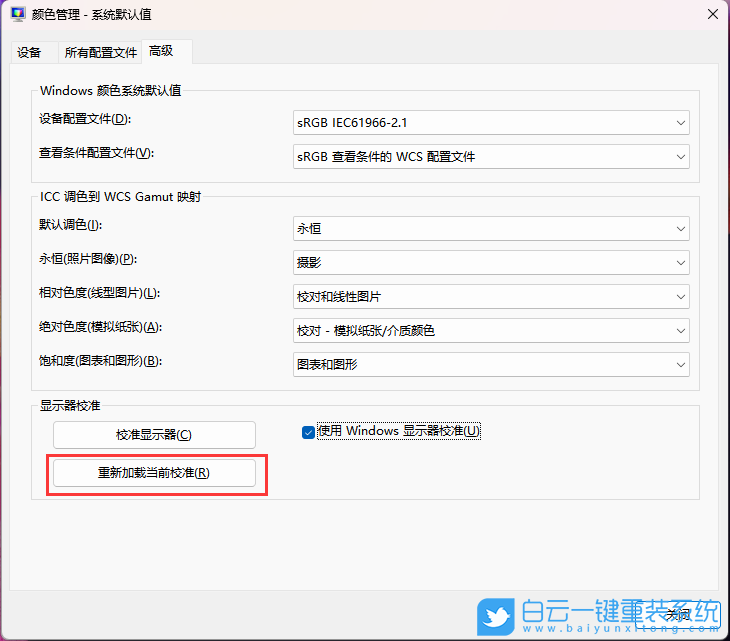Switch to the 设备 tab
Viewport: 730px width, 641px height.
[x=29, y=52]
